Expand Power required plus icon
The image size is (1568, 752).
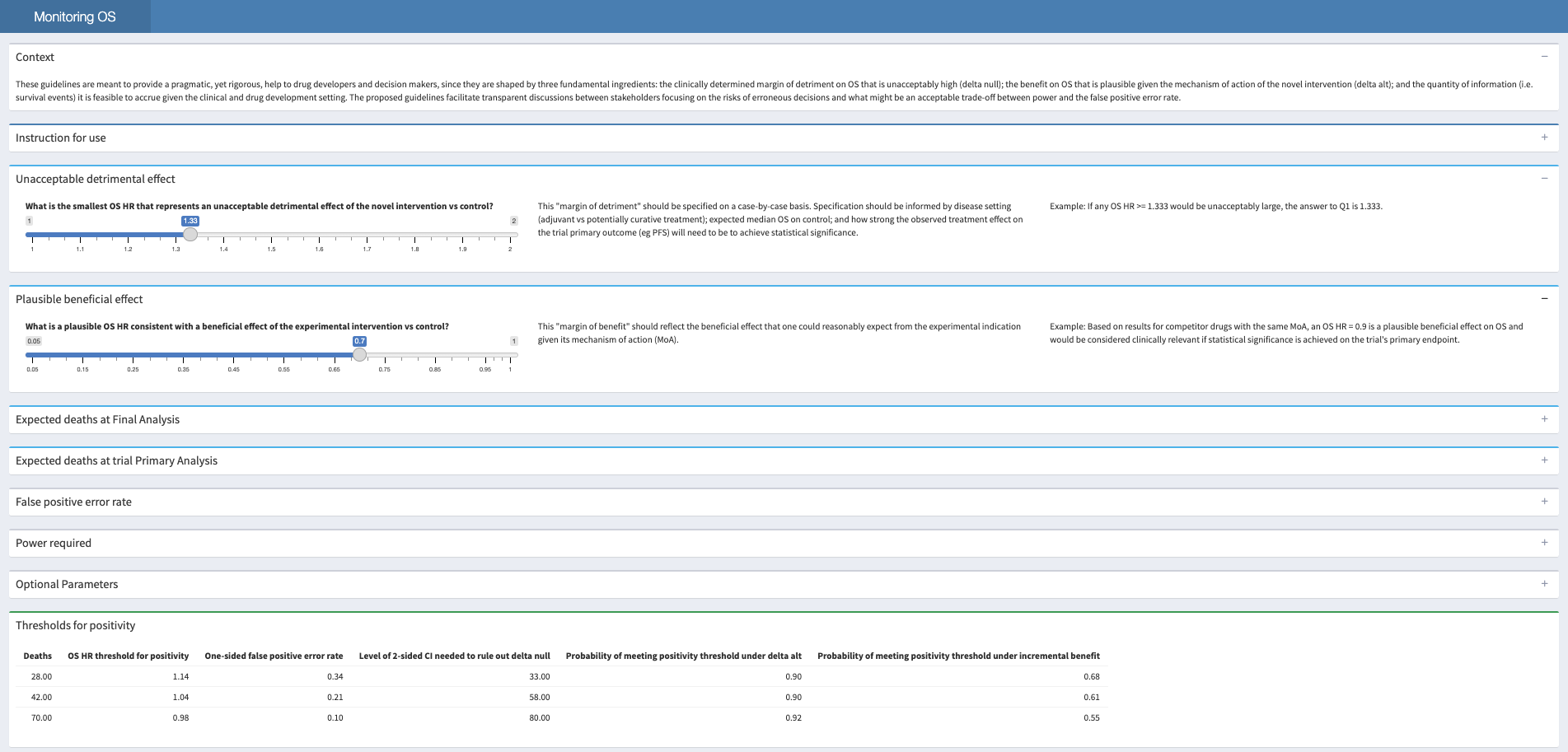pyautogui.click(x=1544, y=543)
